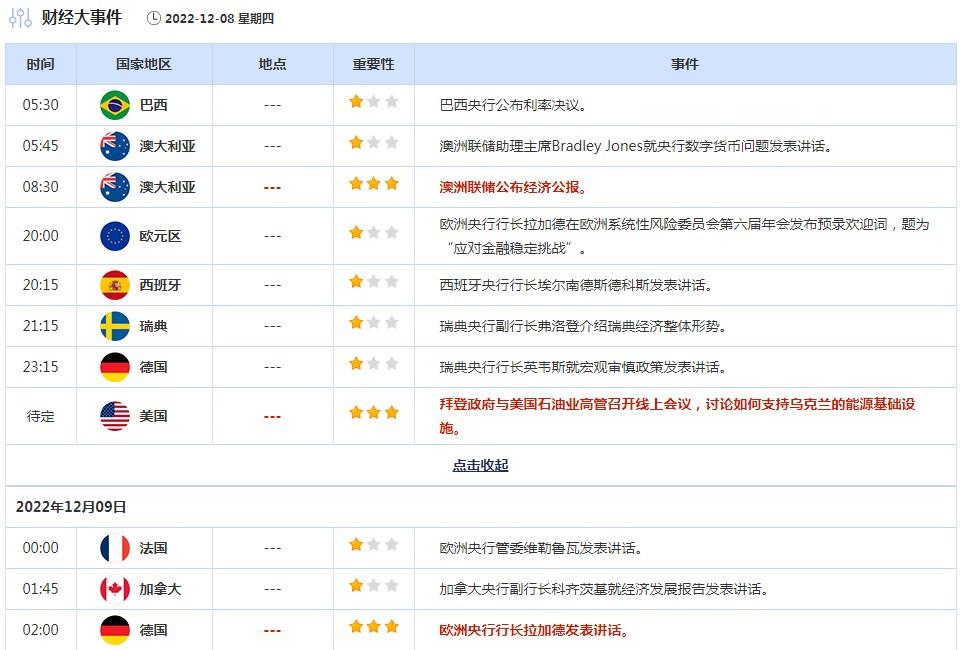961x650 pixels.
Task: Select the 2022年12月09日 date section header
Action: tap(71, 507)
